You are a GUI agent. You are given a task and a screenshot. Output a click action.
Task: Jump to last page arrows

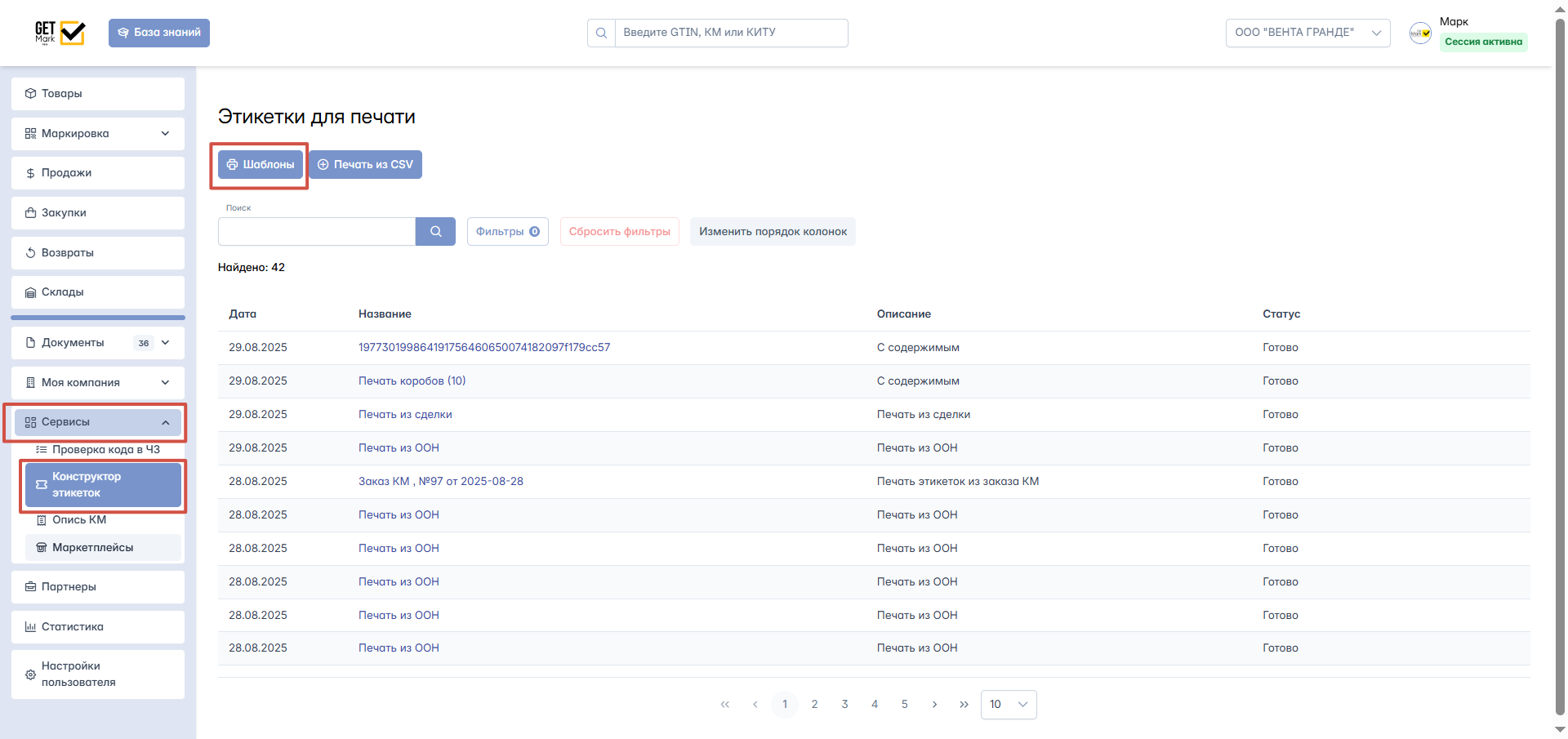964,705
